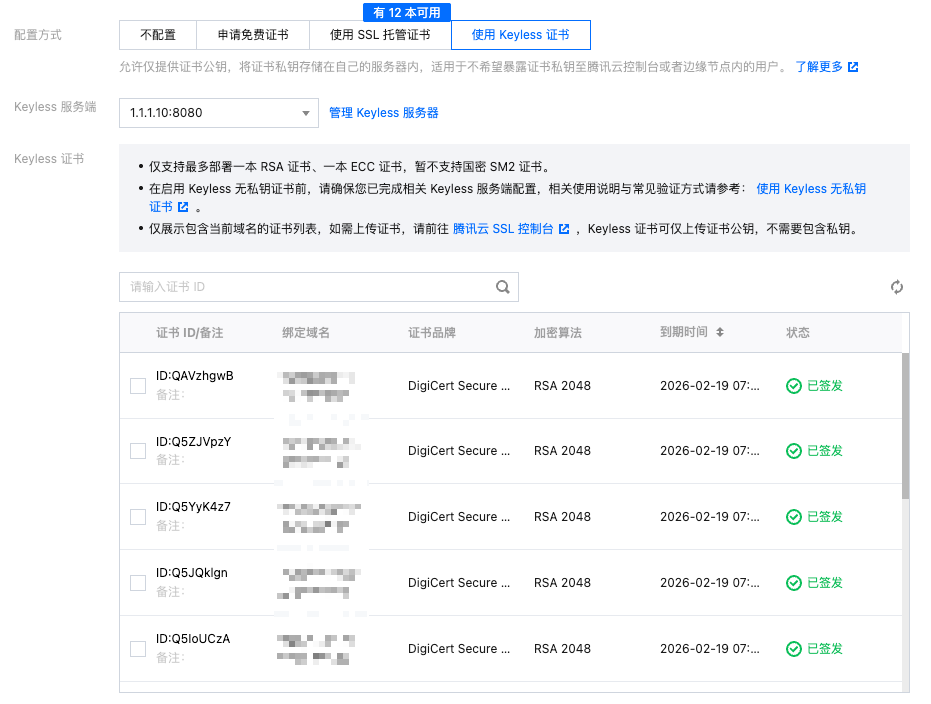Click the refresh icon above the certificate table
The height and width of the screenshot is (704, 931).
pyautogui.click(x=897, y=287)
